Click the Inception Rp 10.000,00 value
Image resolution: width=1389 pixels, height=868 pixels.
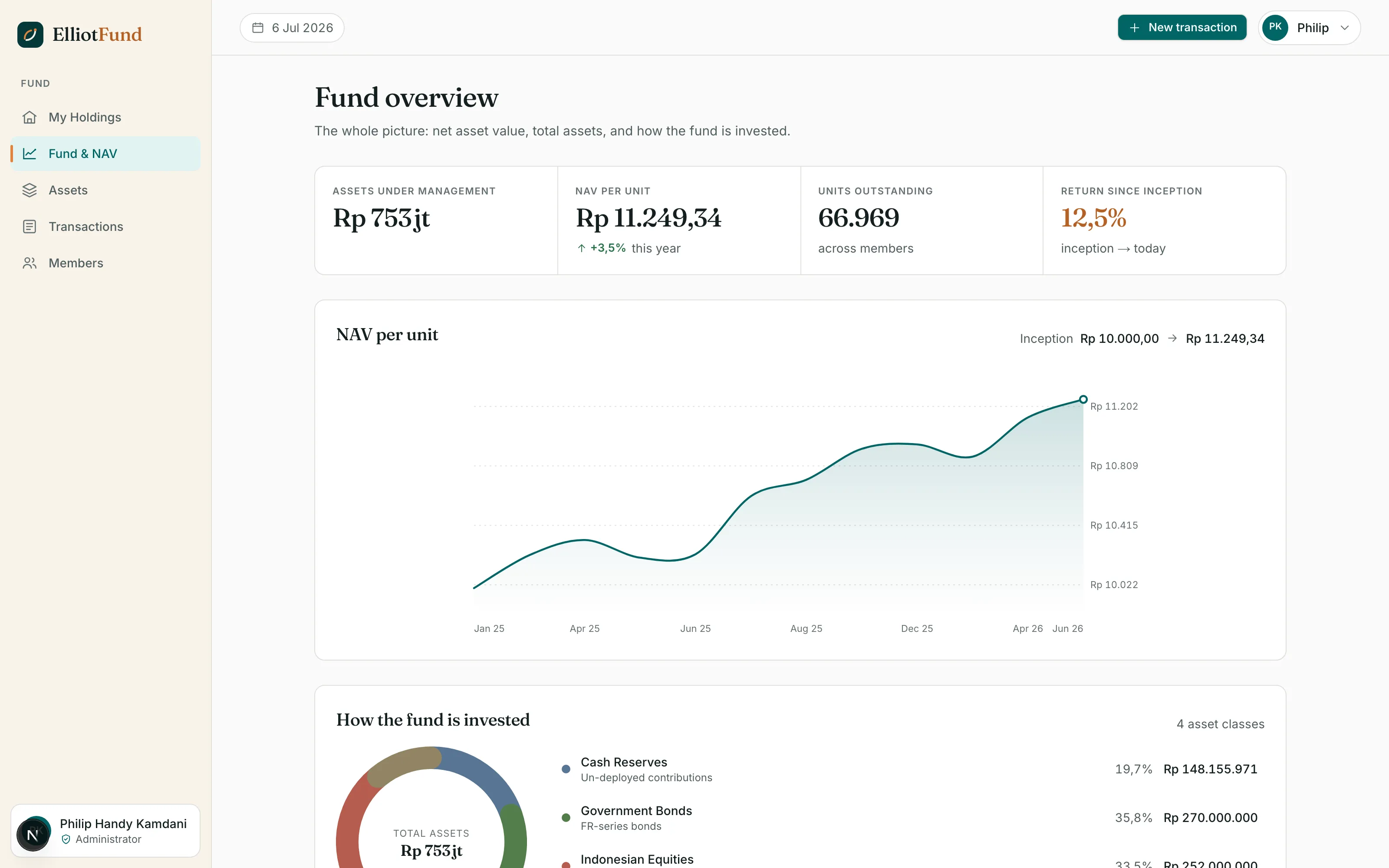click(1119, 339)
